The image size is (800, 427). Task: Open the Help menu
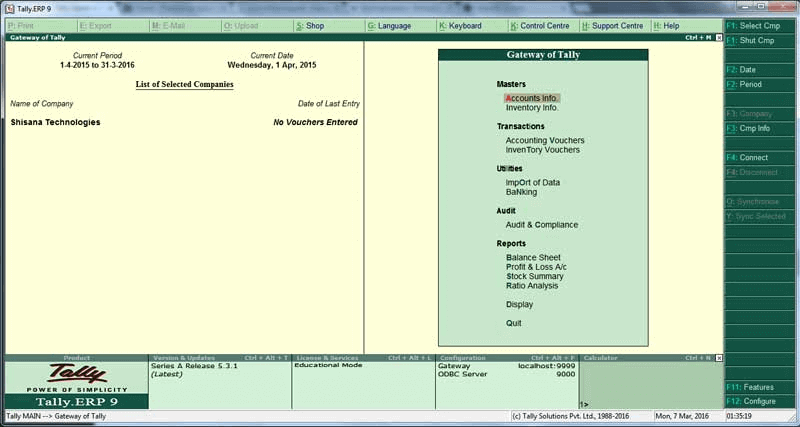[666, 26]
